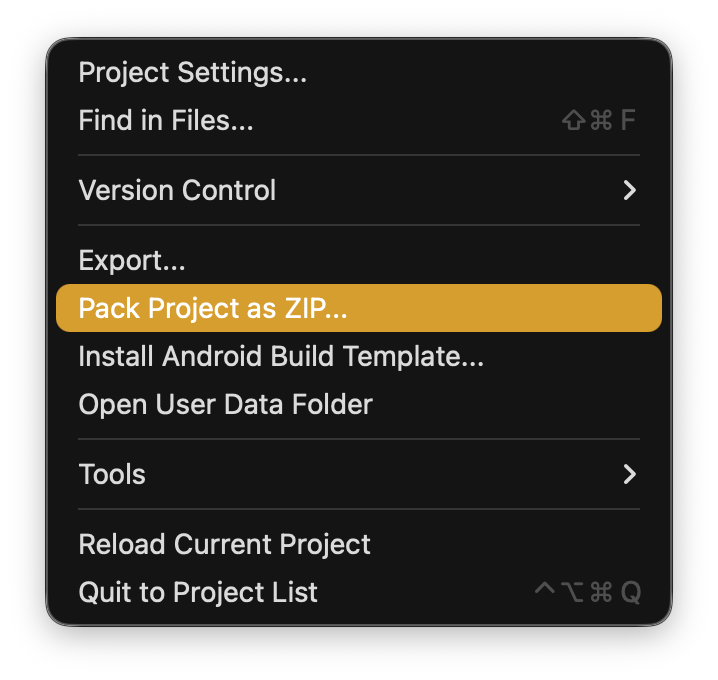Expand the chevron arrow beside Tools
Image resolution: width=718 pixels, height=680 pixels.
629,474
